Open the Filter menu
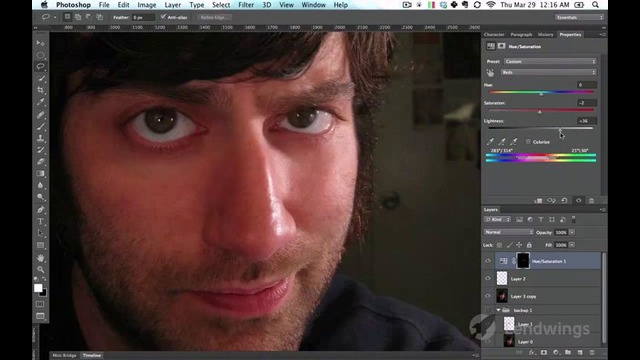The height and width of the screenshot is (360, 640). click(246, 5)
